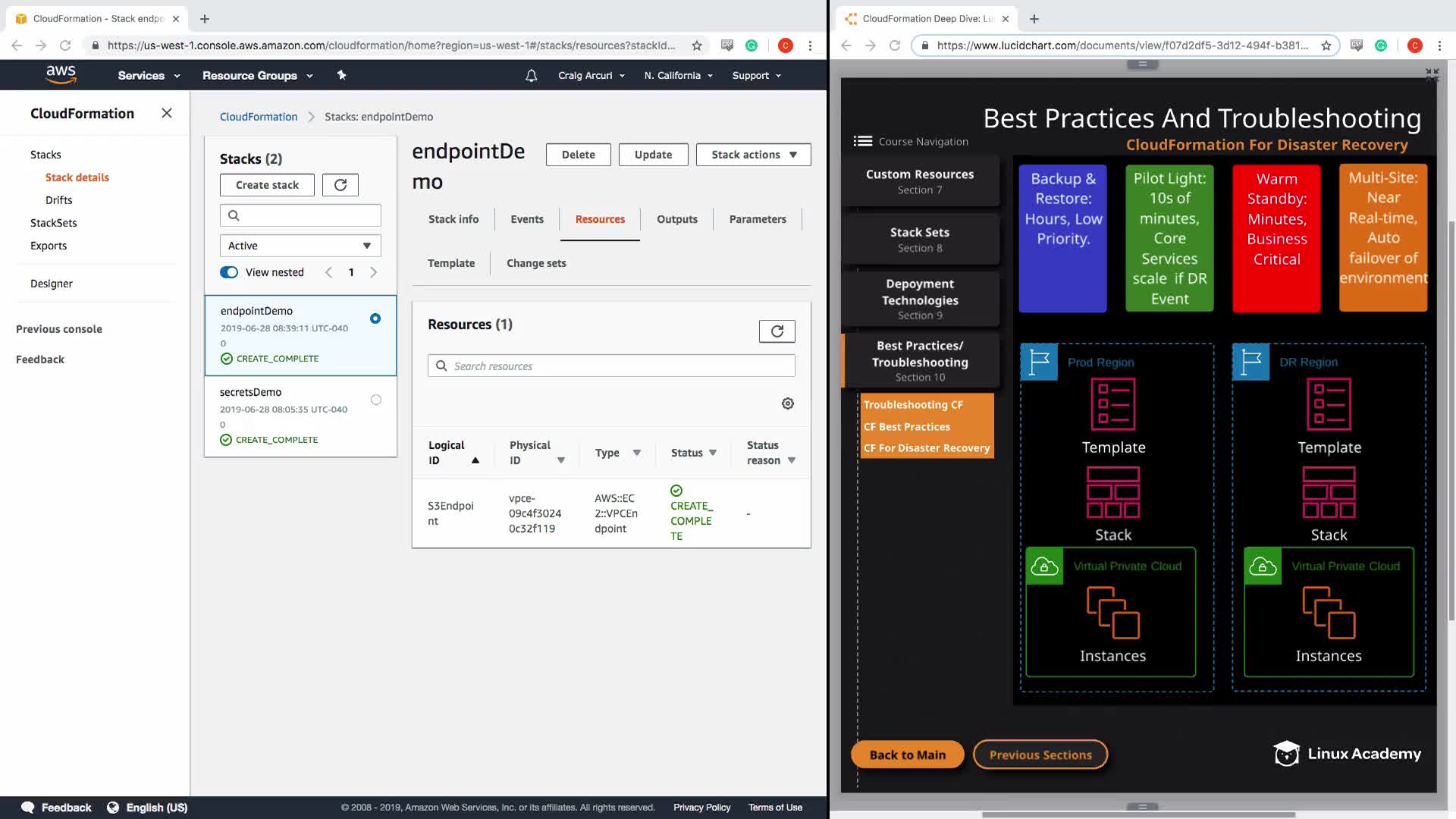Open the Stack actions dropdown
The image size is (1456, 819).
pyautogui.click(x=753, y=155)
